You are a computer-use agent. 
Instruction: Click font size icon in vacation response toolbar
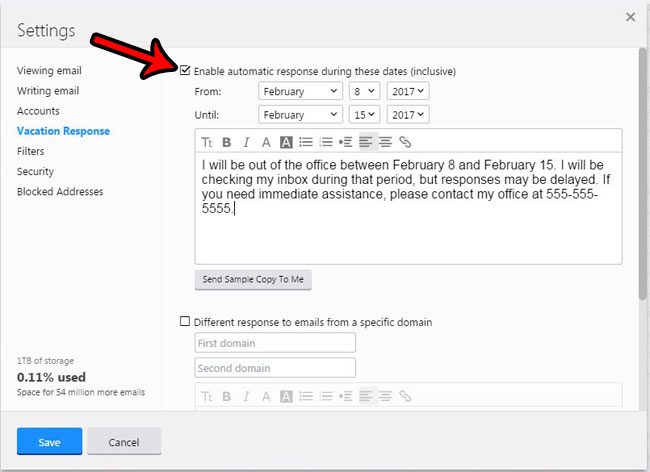tap(206, 143)
